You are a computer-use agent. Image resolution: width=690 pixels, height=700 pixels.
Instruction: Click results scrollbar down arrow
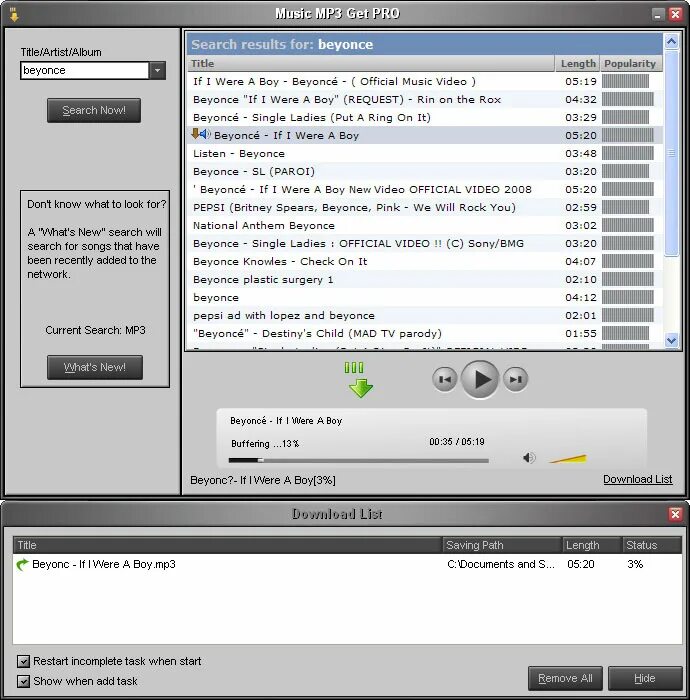pyautogui.click(x=671, y=341)
